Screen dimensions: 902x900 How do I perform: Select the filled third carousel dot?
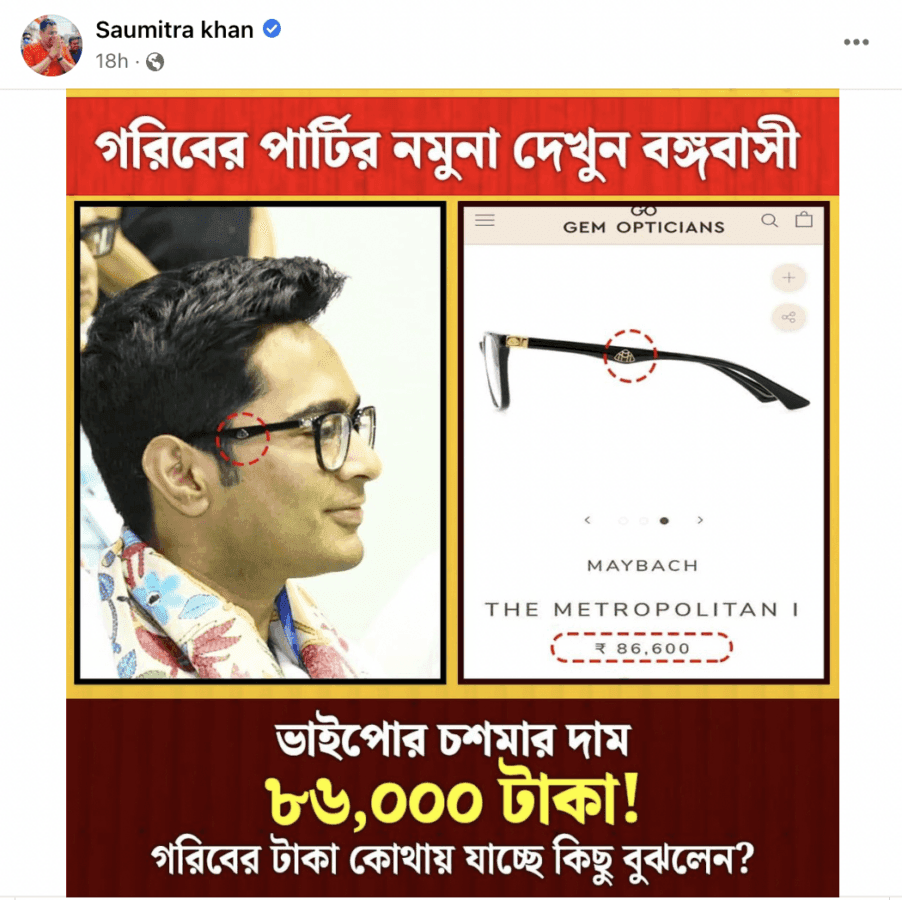(664, 520)
